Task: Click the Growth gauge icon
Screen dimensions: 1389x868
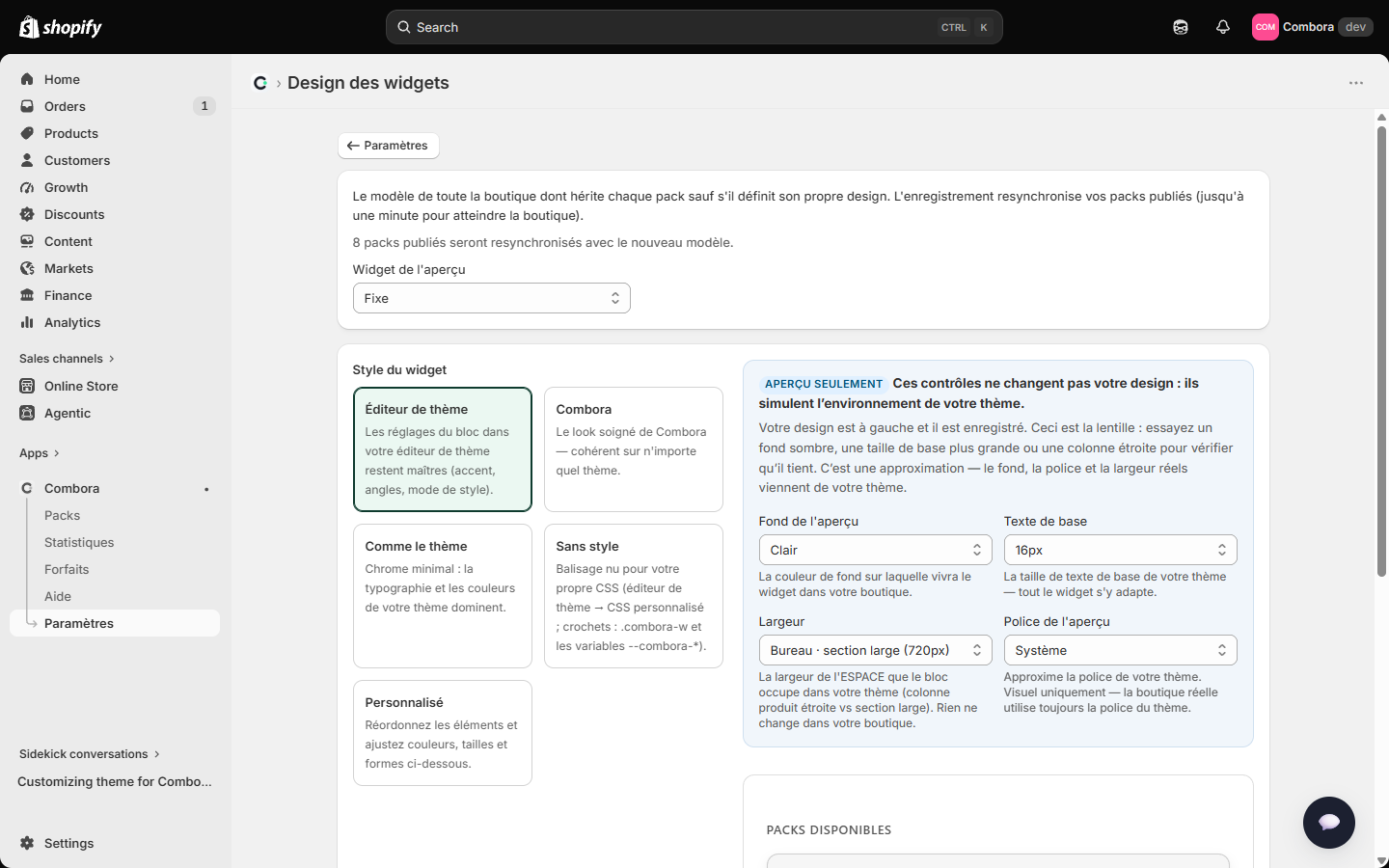Action: click(x=27, y=187)
